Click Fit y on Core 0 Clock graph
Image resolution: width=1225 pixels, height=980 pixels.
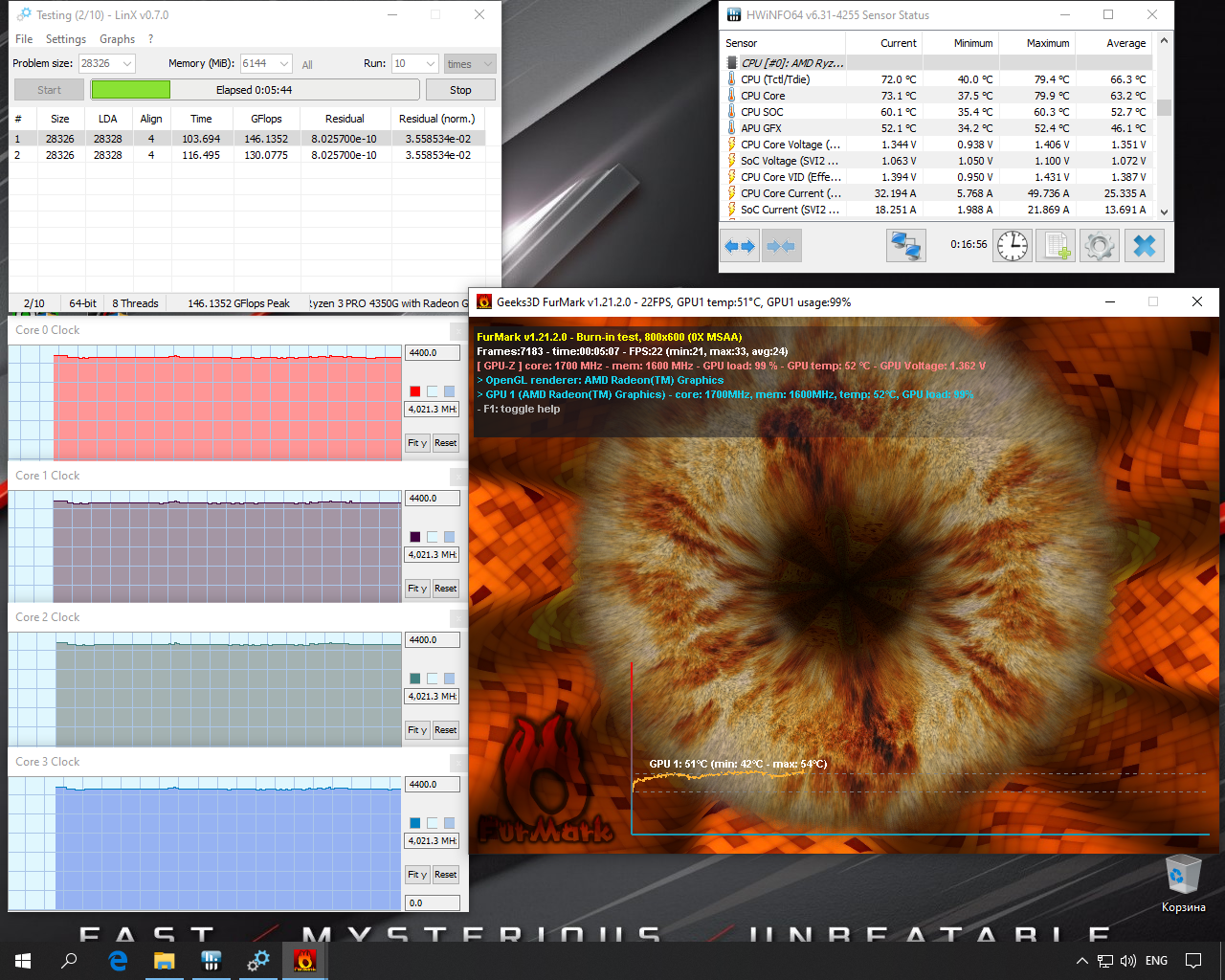[417, 443]
